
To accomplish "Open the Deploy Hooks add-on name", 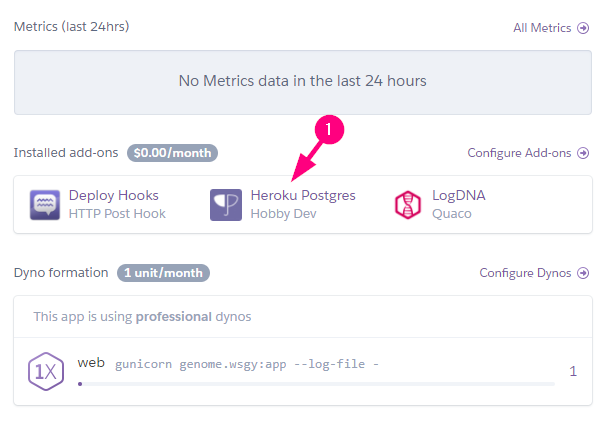I will (113, 195).
